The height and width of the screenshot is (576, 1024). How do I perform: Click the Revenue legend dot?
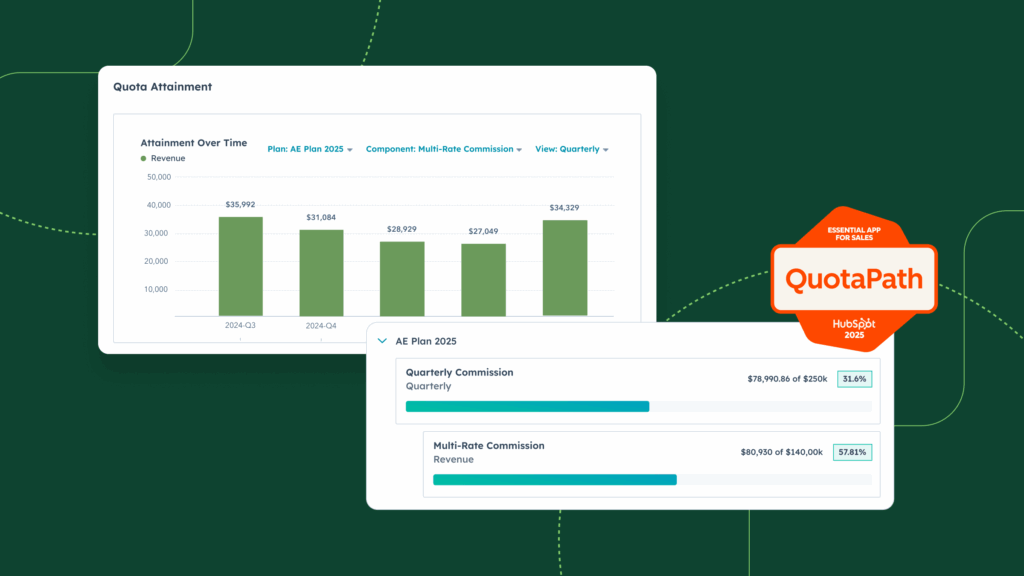pos(144,158)
